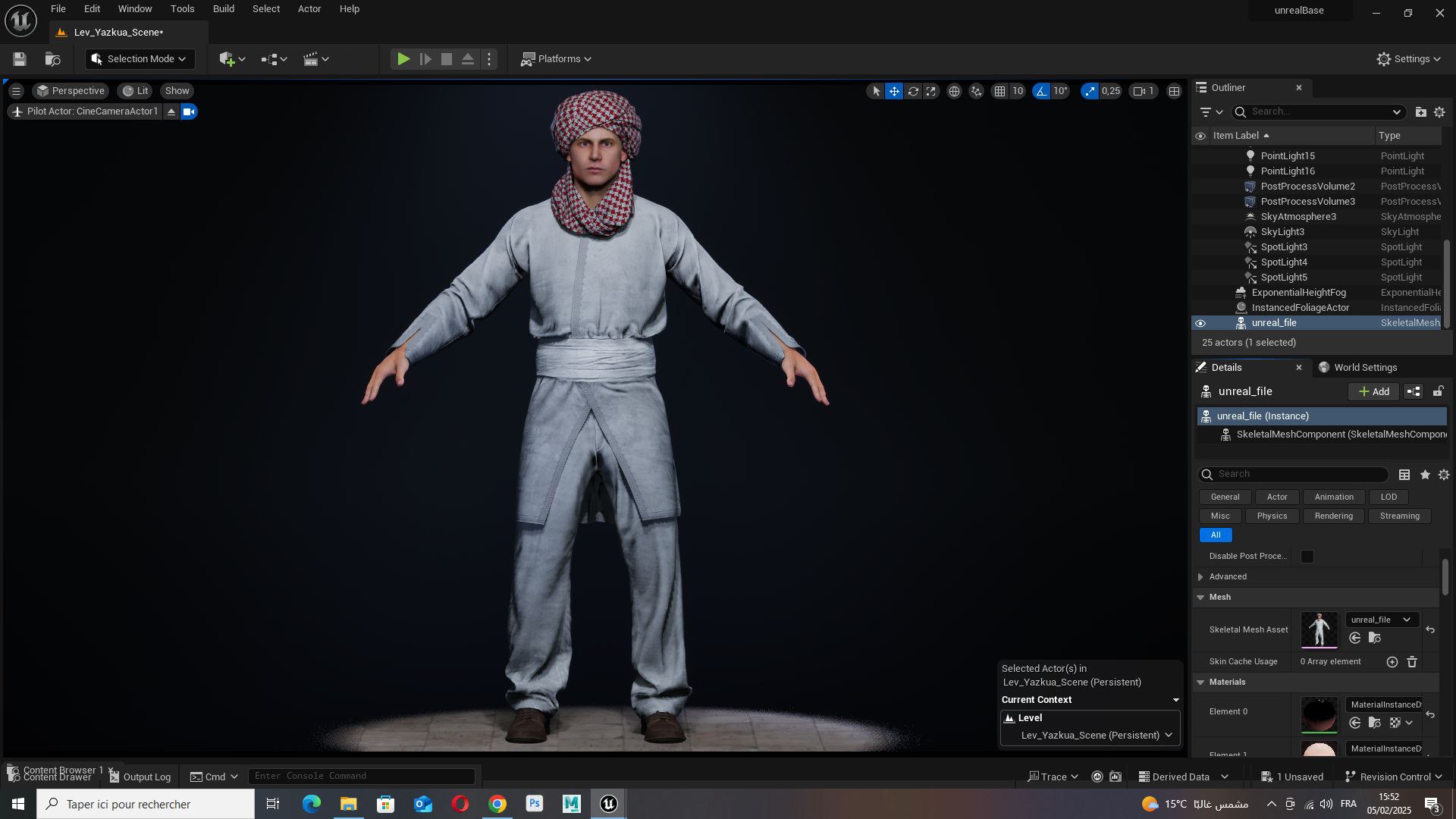Toggle rotation snap angle icon

[1042, 91]
